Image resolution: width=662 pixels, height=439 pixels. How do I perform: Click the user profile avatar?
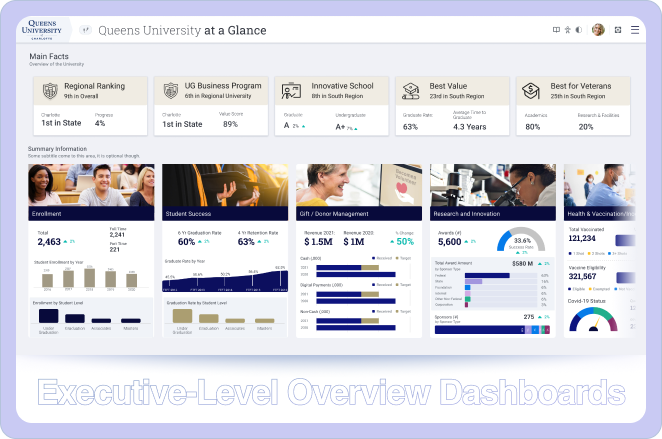pyautogui.click(x=598, y=30)
